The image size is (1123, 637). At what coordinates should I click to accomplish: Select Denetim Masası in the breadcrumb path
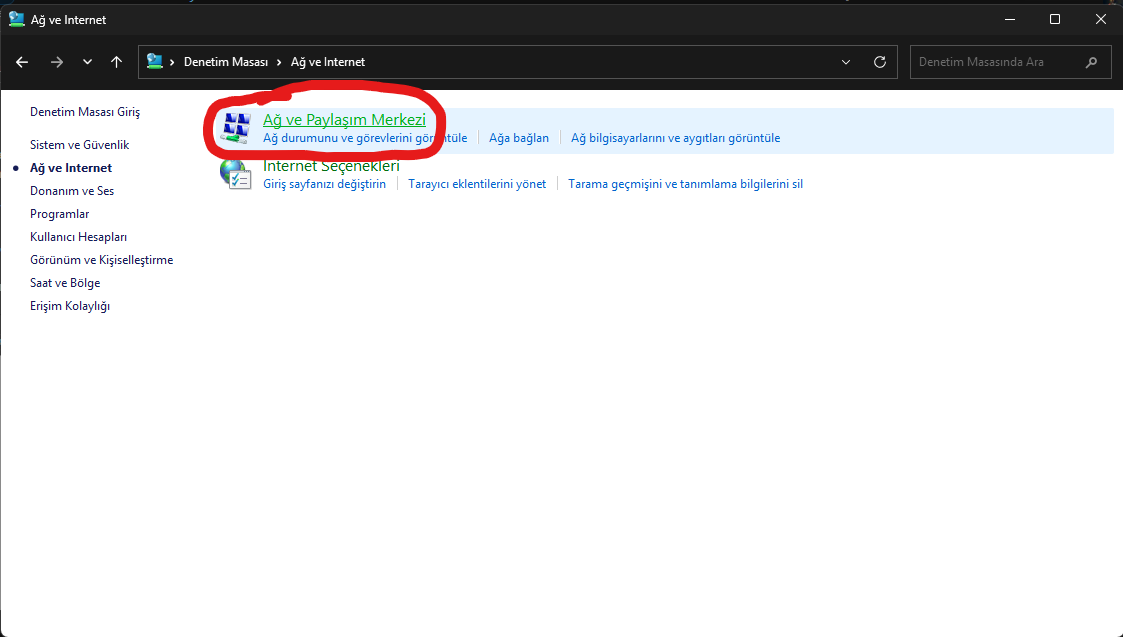tap(226, 62)
